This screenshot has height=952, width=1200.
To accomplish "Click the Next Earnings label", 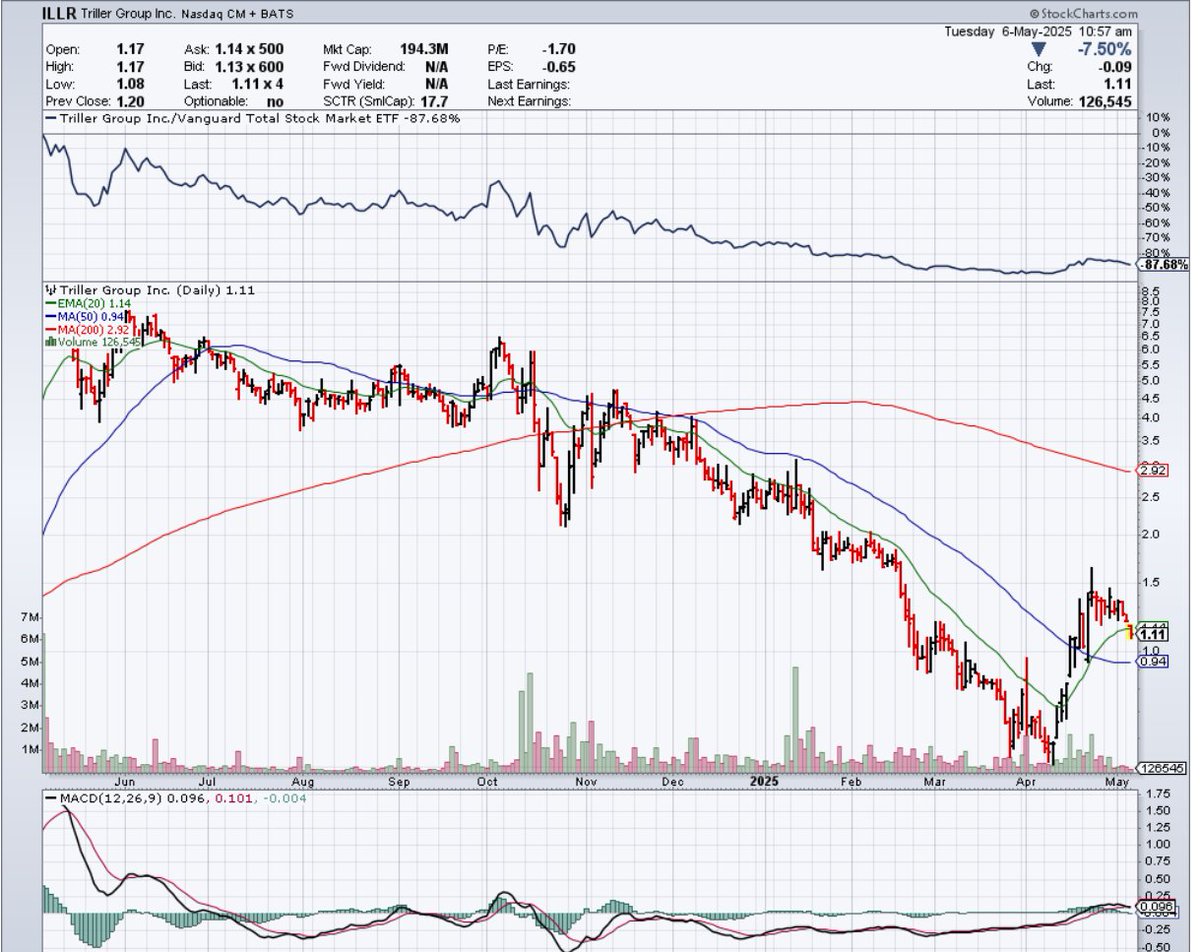I will [529, 102].
